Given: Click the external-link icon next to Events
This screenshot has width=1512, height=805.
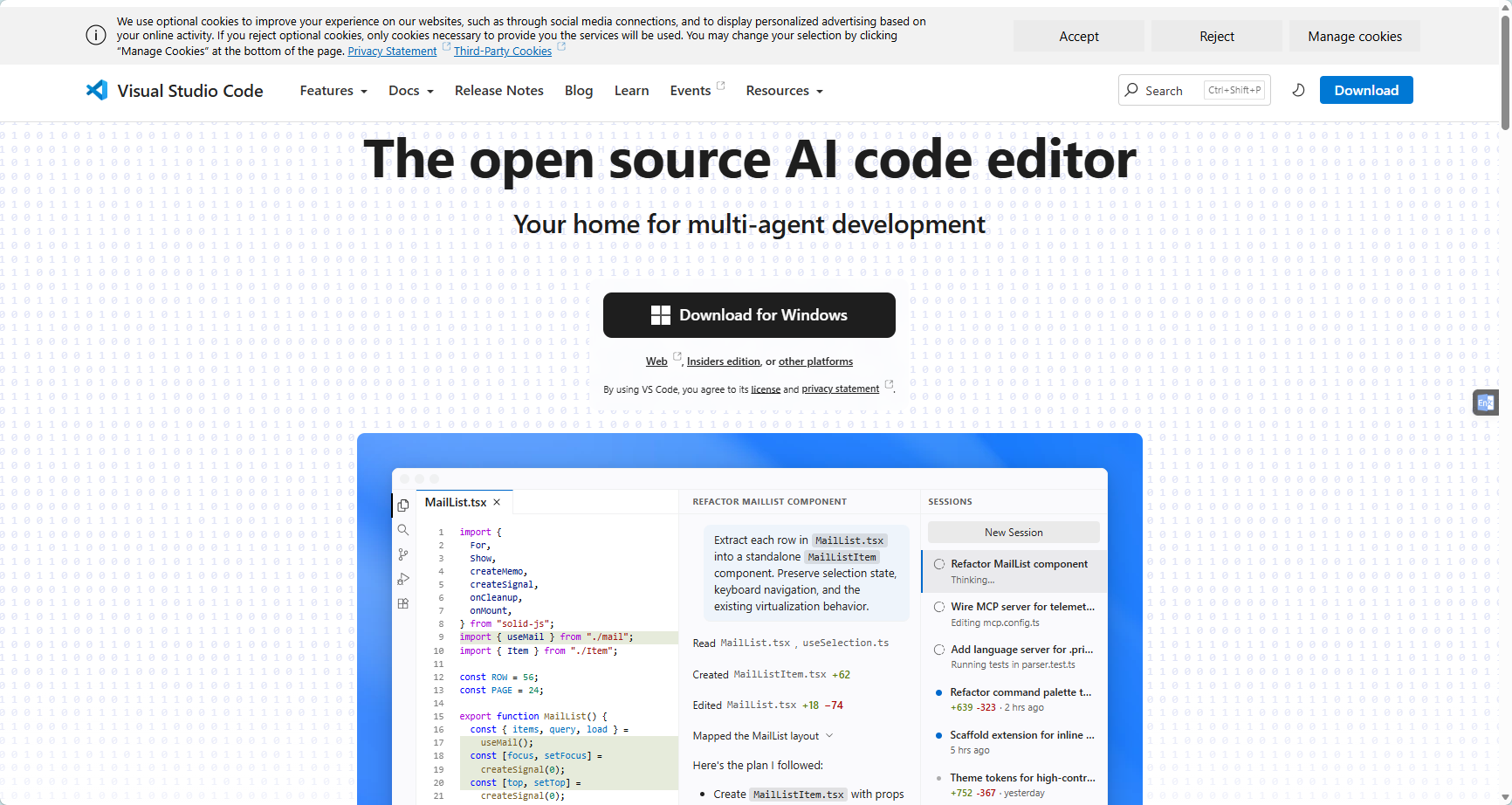Looking at the screenshot, I should (x=721, y=85).
